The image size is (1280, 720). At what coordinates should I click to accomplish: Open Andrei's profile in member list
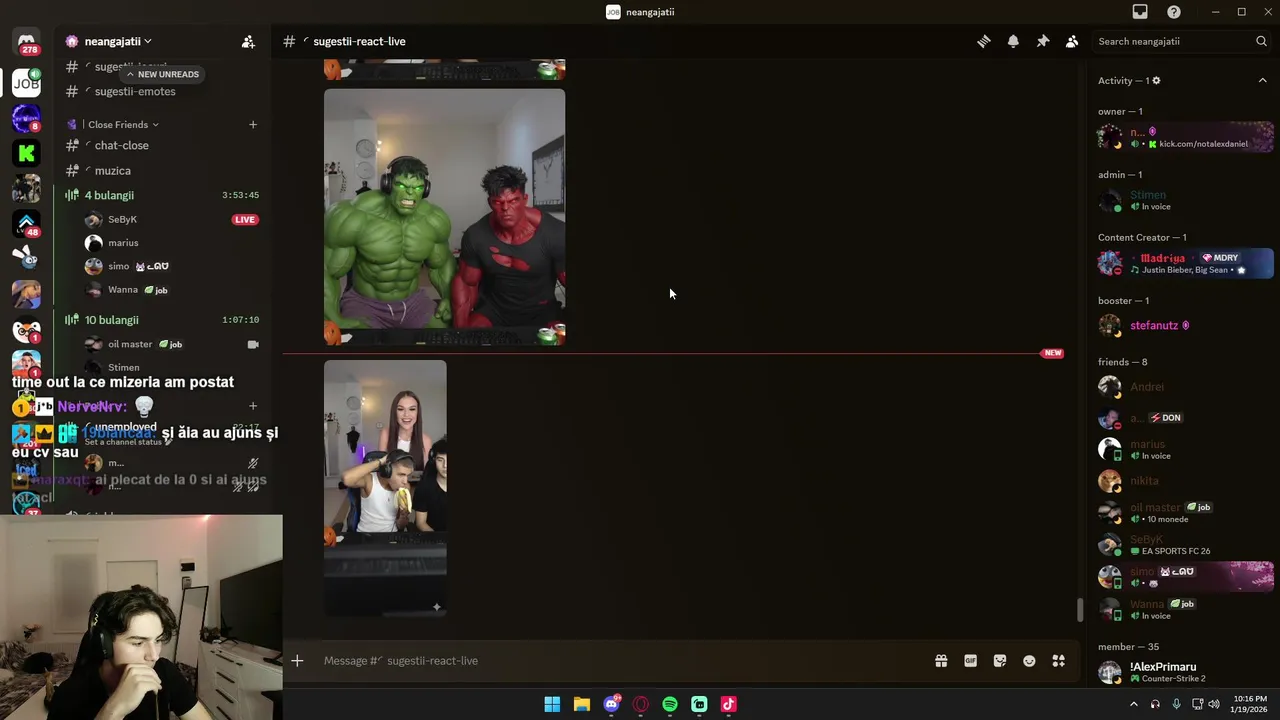1185,387
